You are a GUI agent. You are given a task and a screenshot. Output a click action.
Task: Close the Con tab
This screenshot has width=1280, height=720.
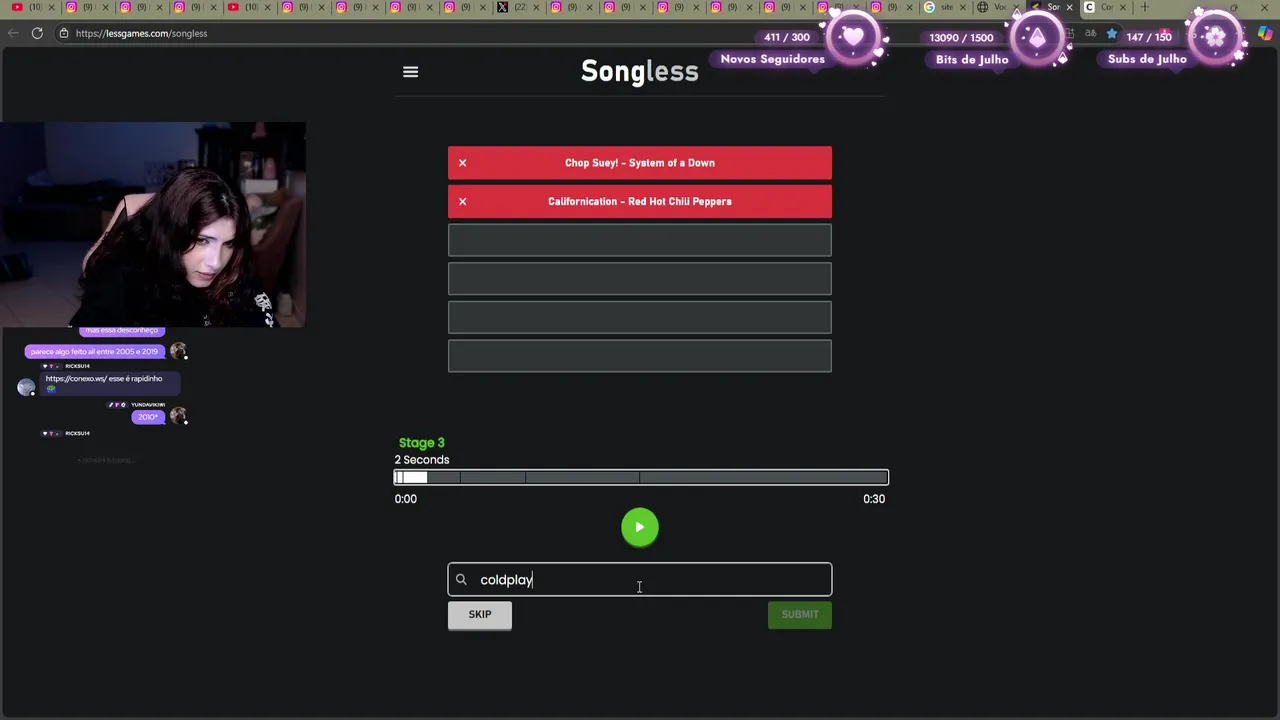1122,7
